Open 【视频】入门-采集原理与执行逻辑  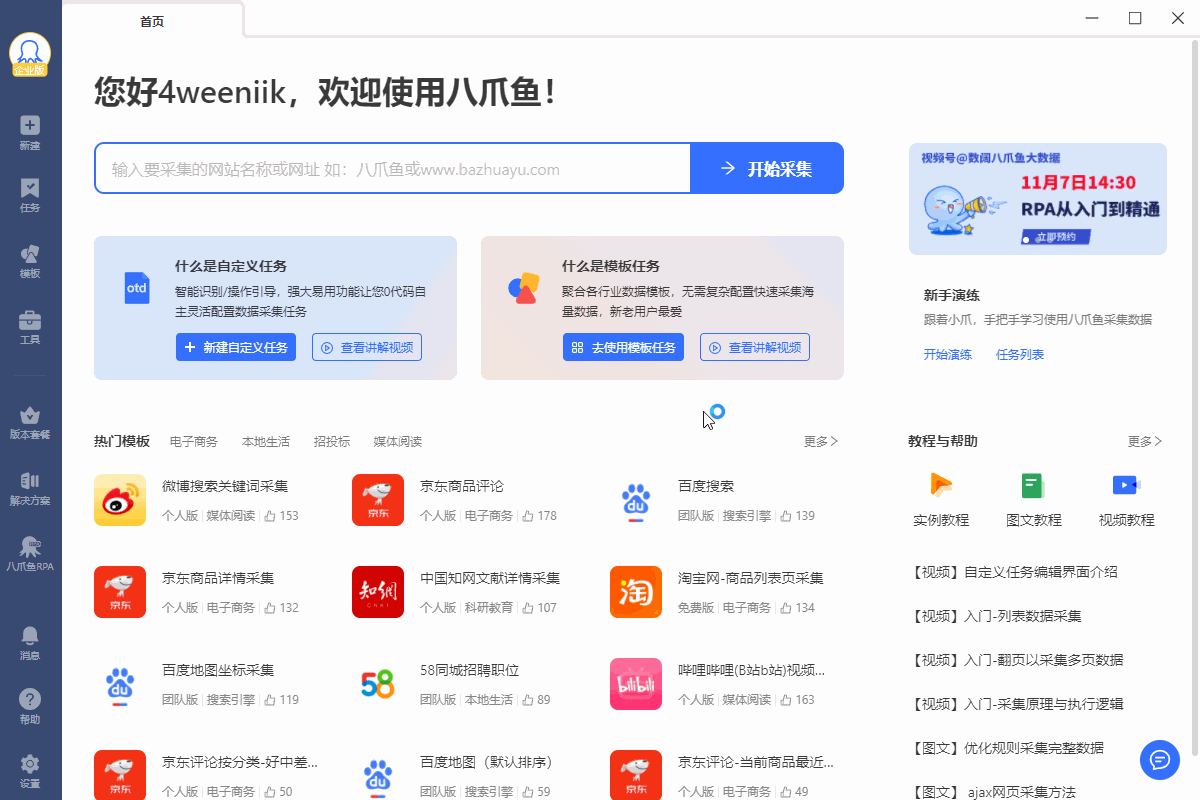[x=1016, y=704]
